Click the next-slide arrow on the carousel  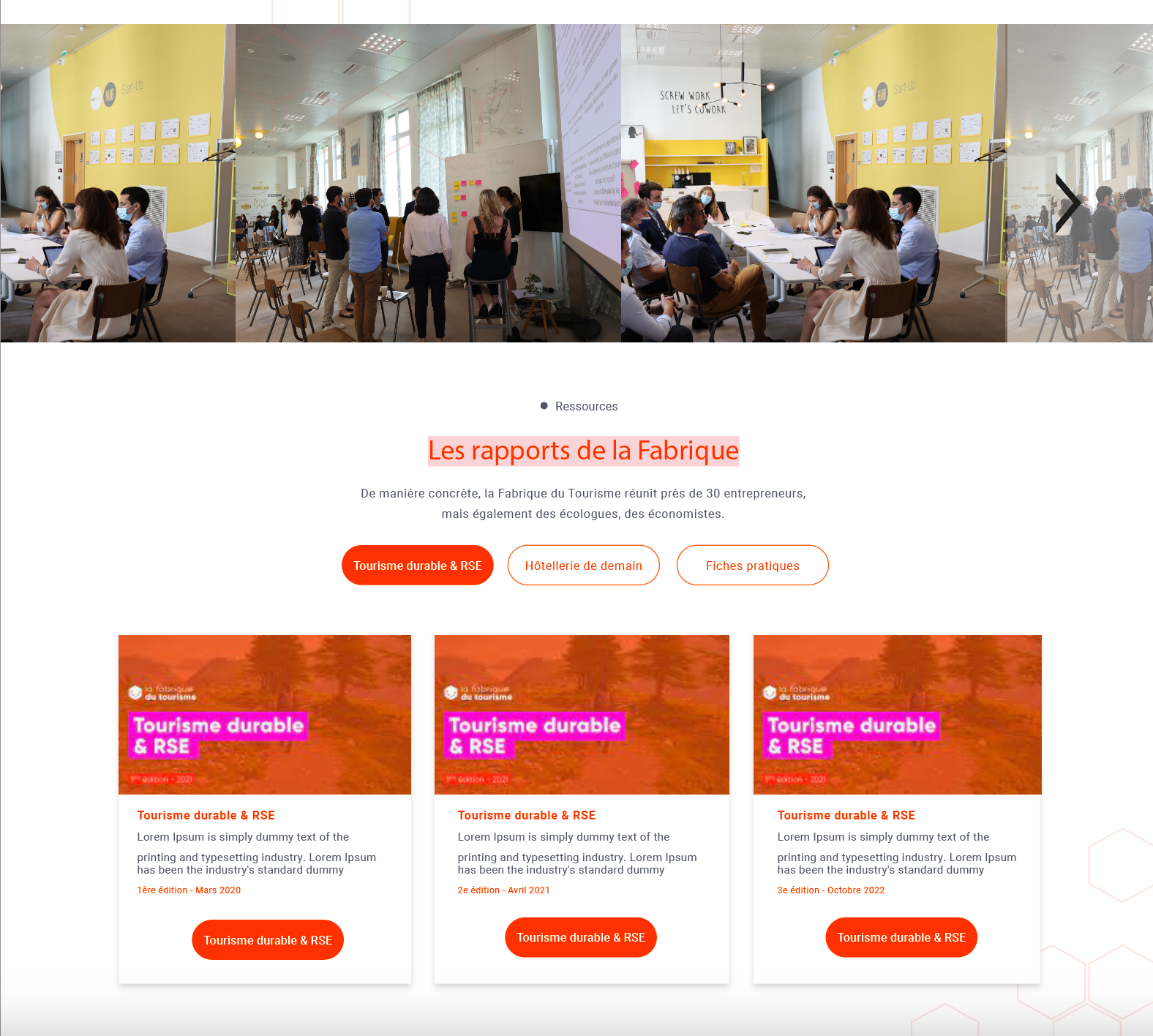pyautogui.click(x=1069, y=203)
